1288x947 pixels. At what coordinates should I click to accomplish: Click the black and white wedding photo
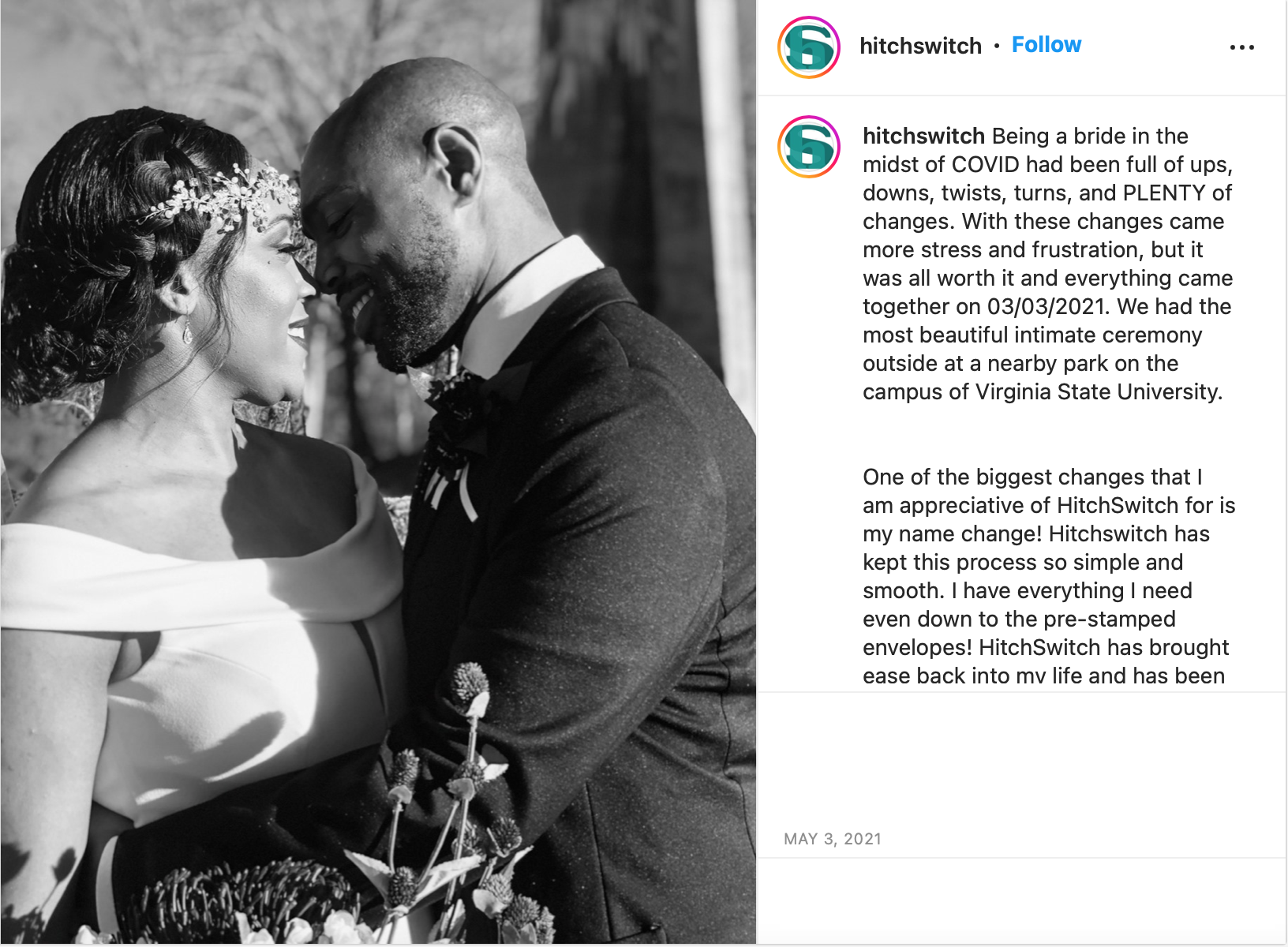pyautogui.click(x=378, y=472)
